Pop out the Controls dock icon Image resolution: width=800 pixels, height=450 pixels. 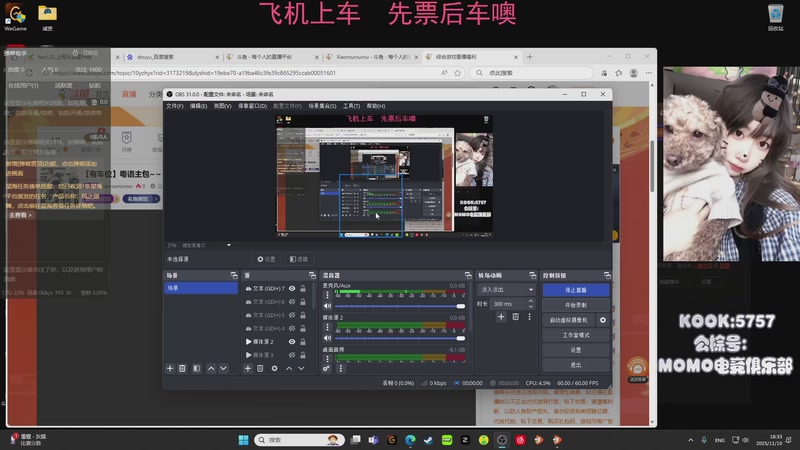click(607, 275)
